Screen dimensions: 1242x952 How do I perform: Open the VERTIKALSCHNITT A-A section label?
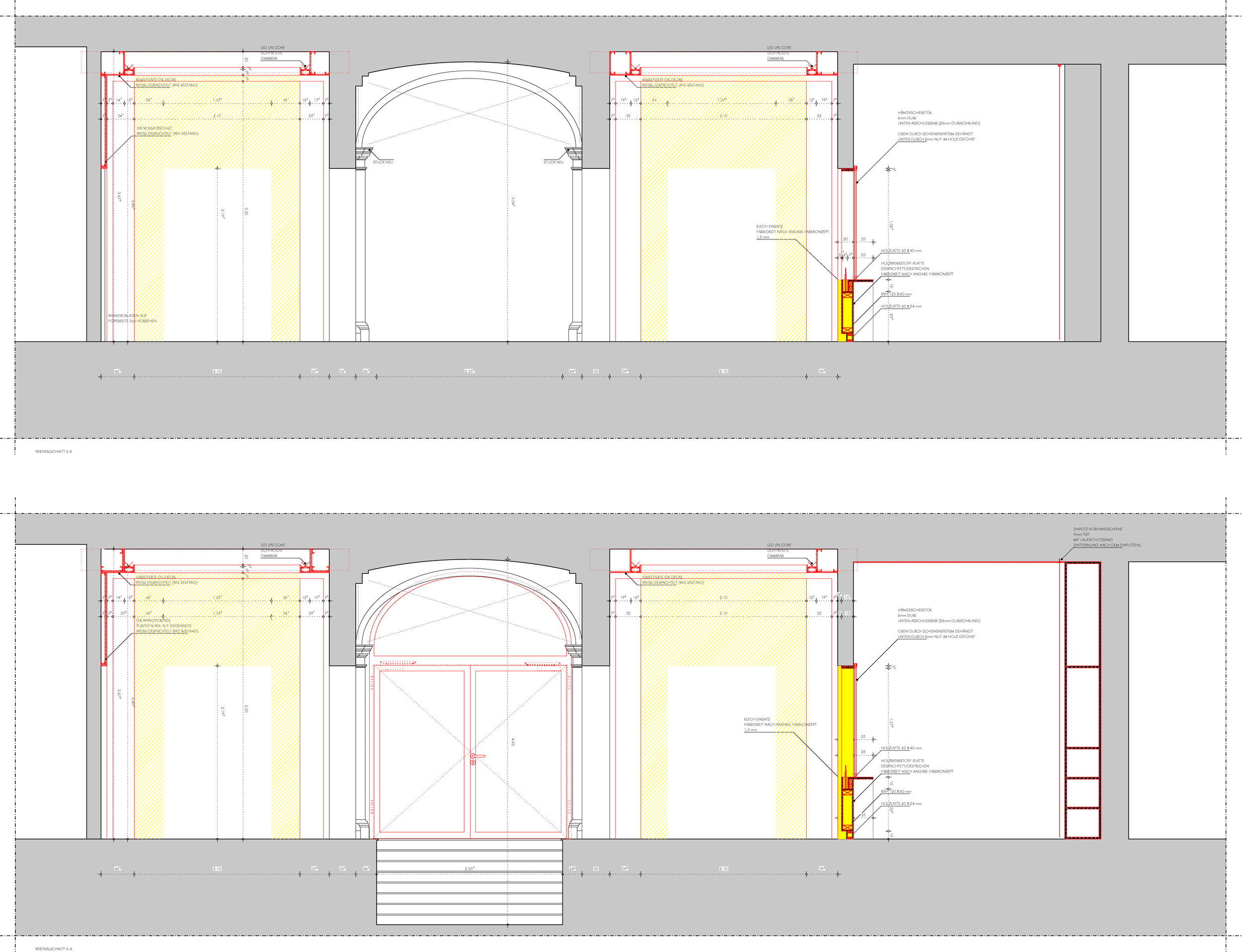tap(53, 949)
